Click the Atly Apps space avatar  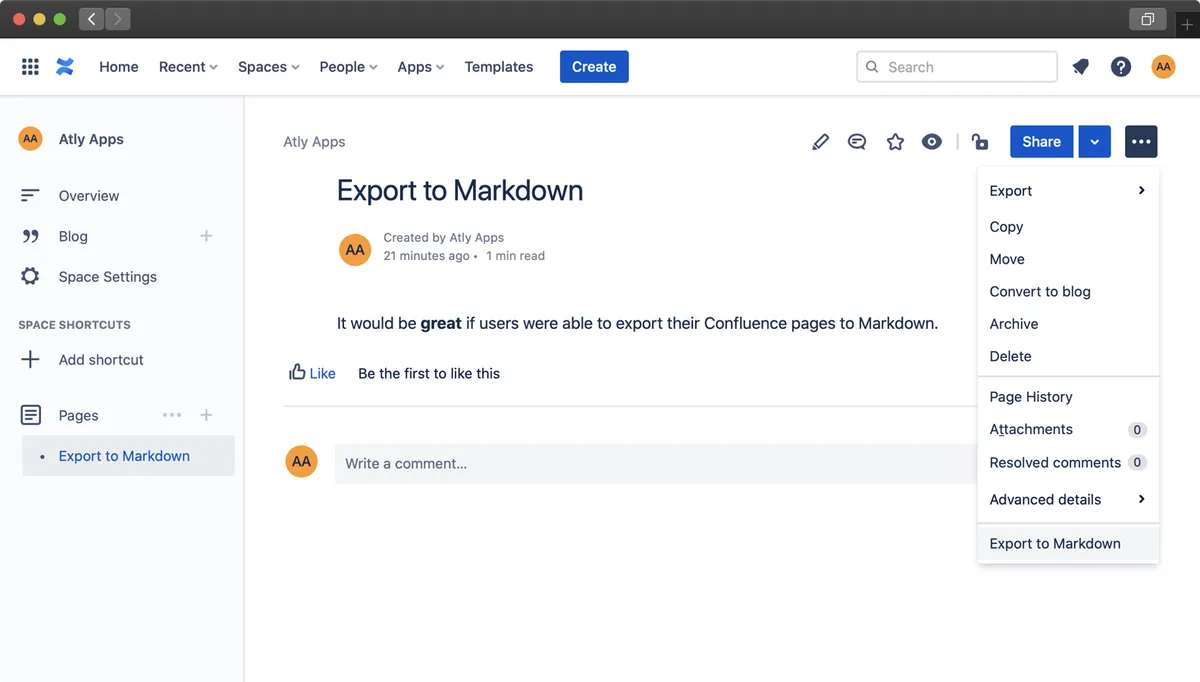point(30,139)
